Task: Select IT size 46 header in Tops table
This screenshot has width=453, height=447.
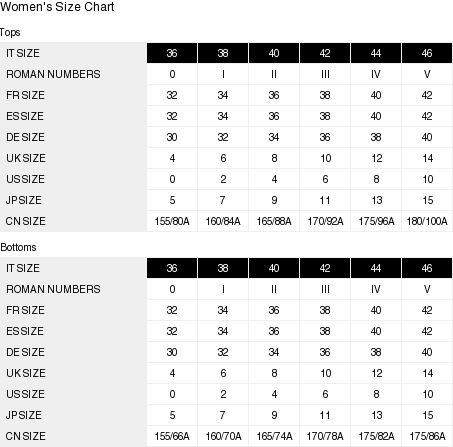Action: click(427, 53)
